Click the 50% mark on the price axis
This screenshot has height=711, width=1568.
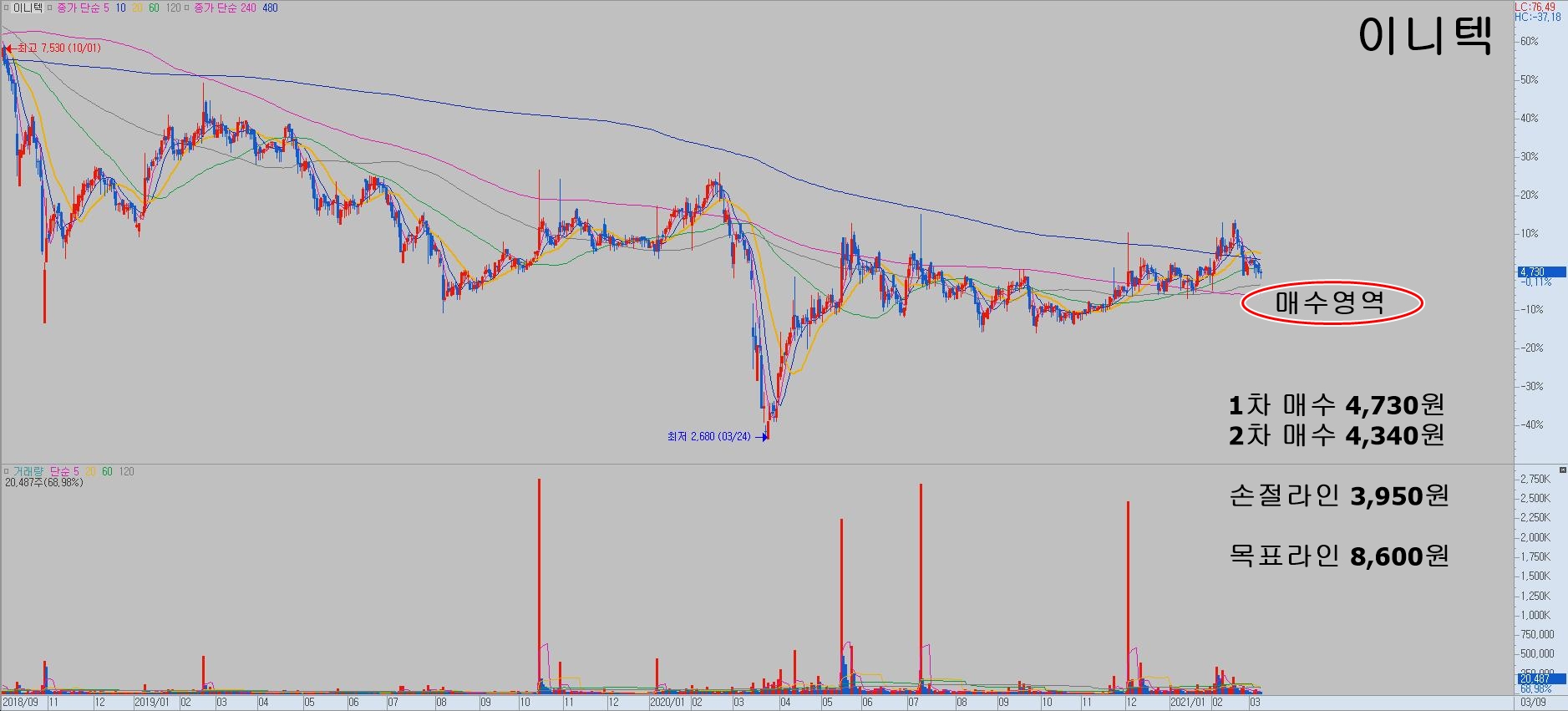pos(1529,79)
